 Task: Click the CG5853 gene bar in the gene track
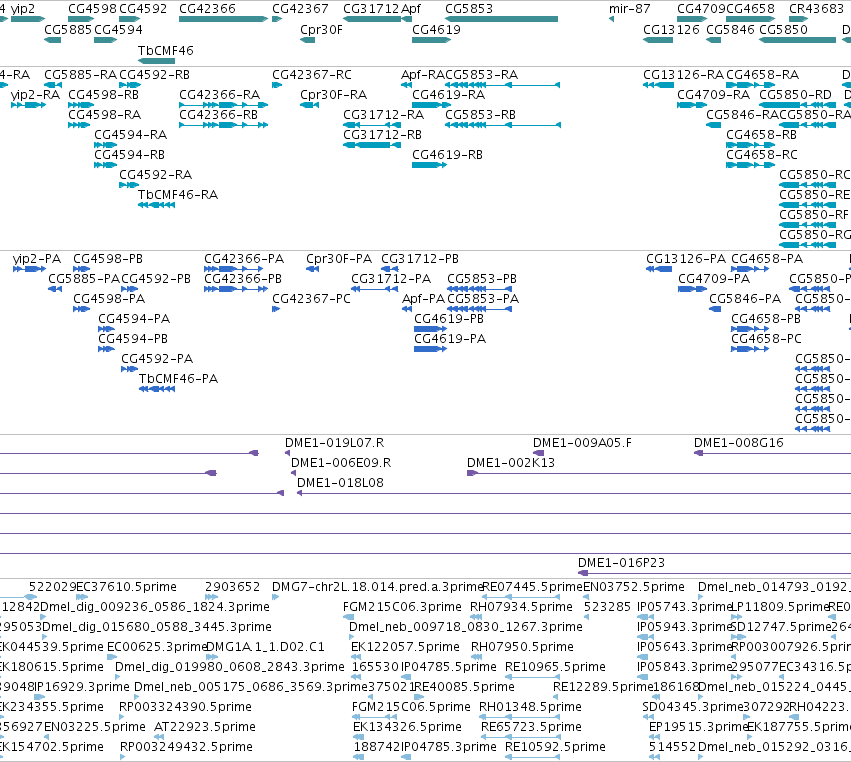click(x=501, y=19)
